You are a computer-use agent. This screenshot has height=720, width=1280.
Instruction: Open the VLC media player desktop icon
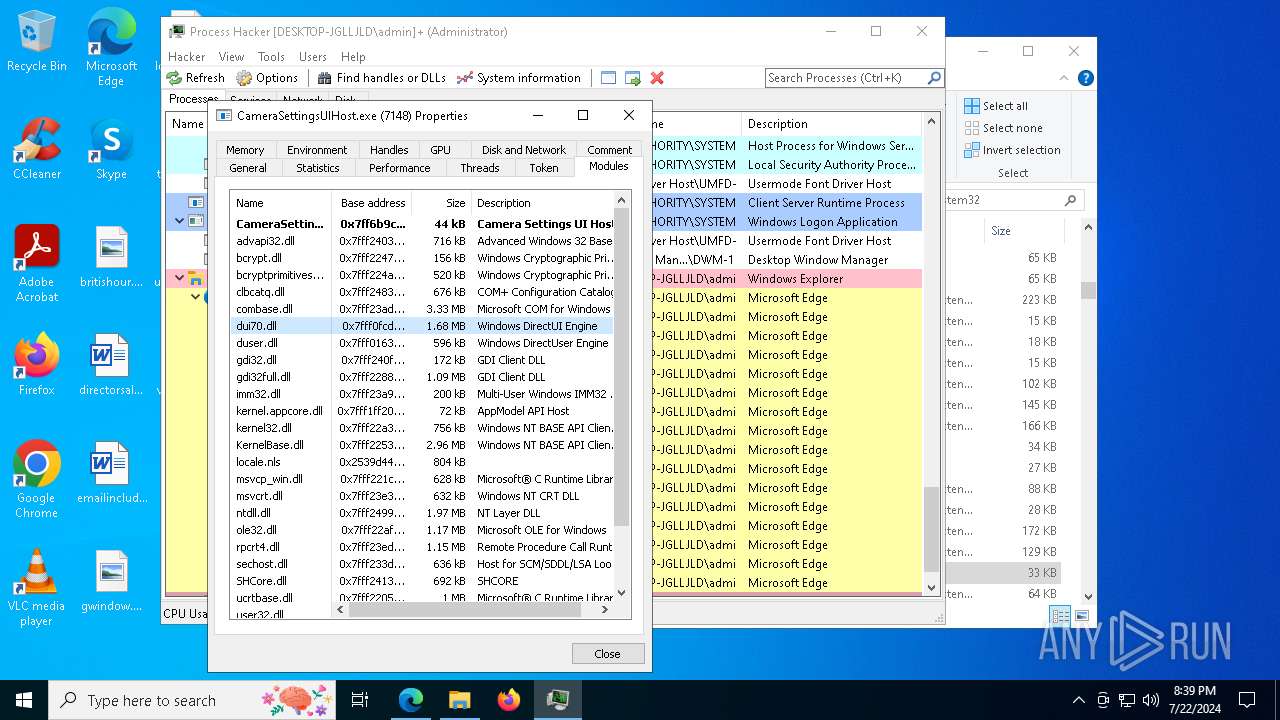37,587
